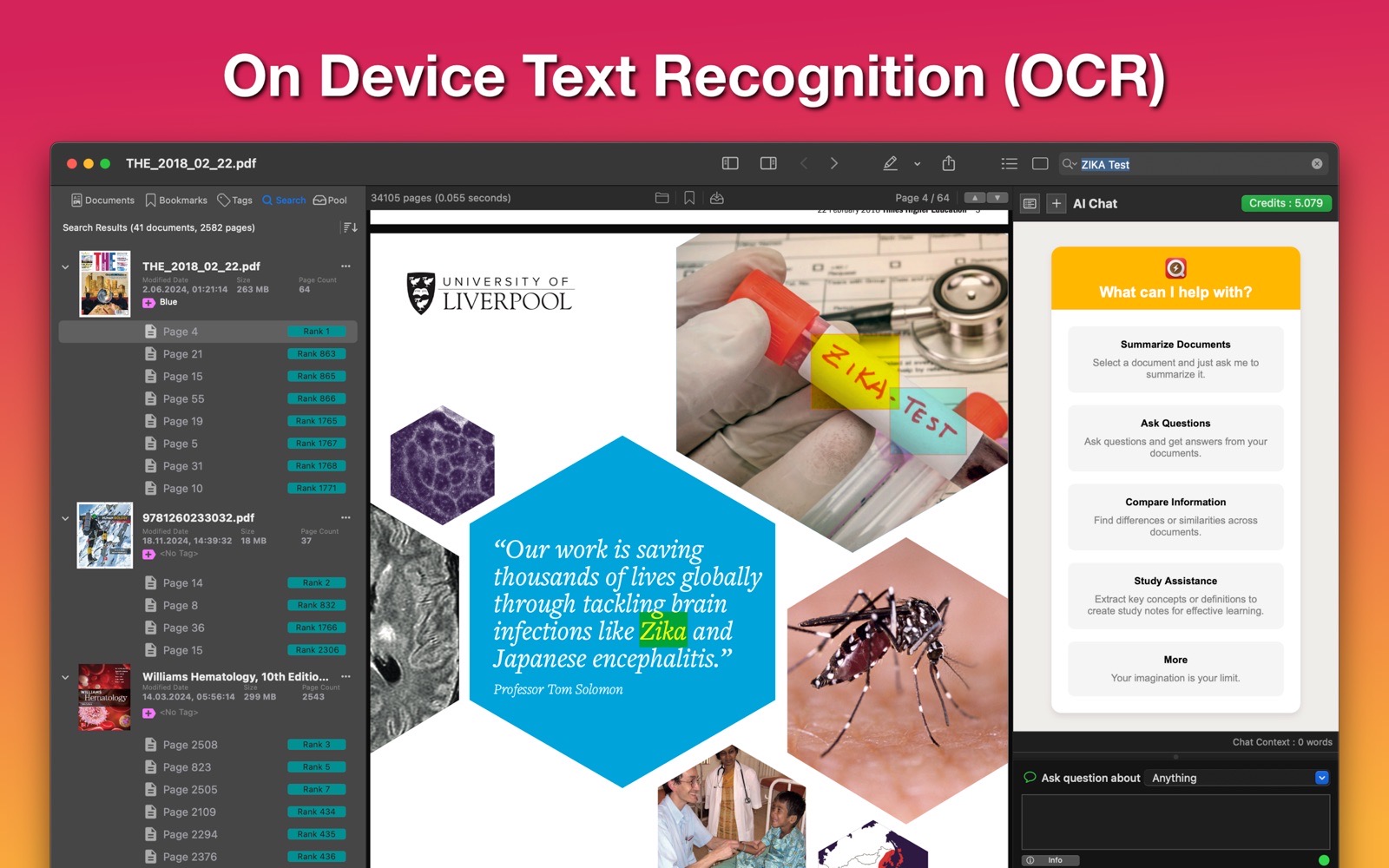Click the Credits : 5.079 badge
The image size is (1389, 868).
tap(1286, 203)
